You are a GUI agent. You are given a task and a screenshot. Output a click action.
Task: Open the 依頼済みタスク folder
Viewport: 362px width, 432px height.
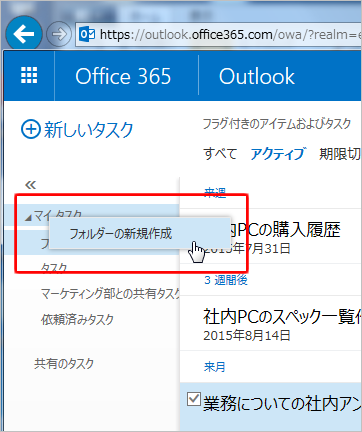tap(77, 319)
